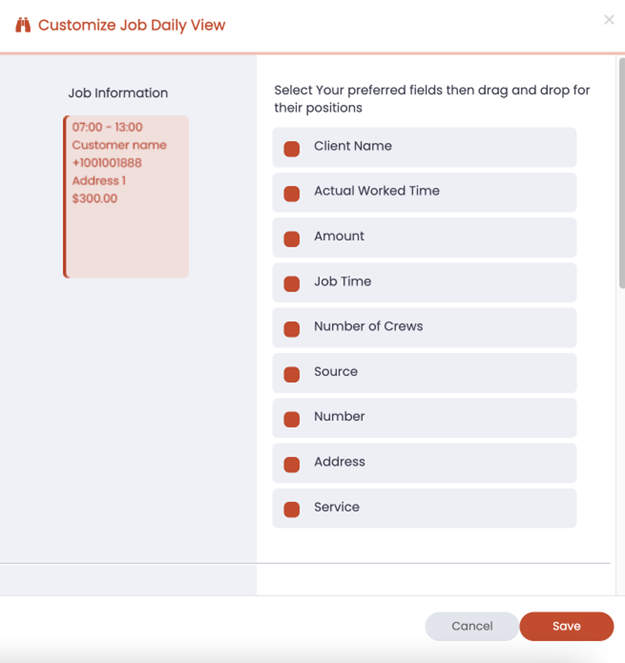Select the Service field label
Image resolution: width=625 pixels, height=663 pixels.
click(337, 507)
